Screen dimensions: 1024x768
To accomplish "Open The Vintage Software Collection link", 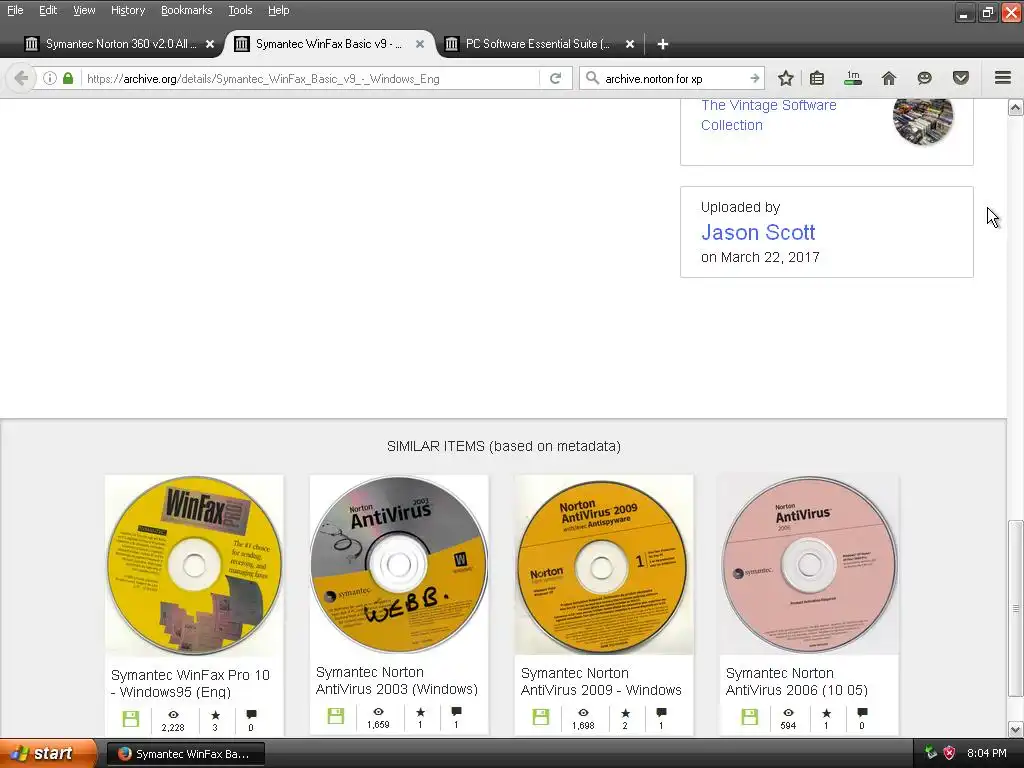I will coord(769,115).
